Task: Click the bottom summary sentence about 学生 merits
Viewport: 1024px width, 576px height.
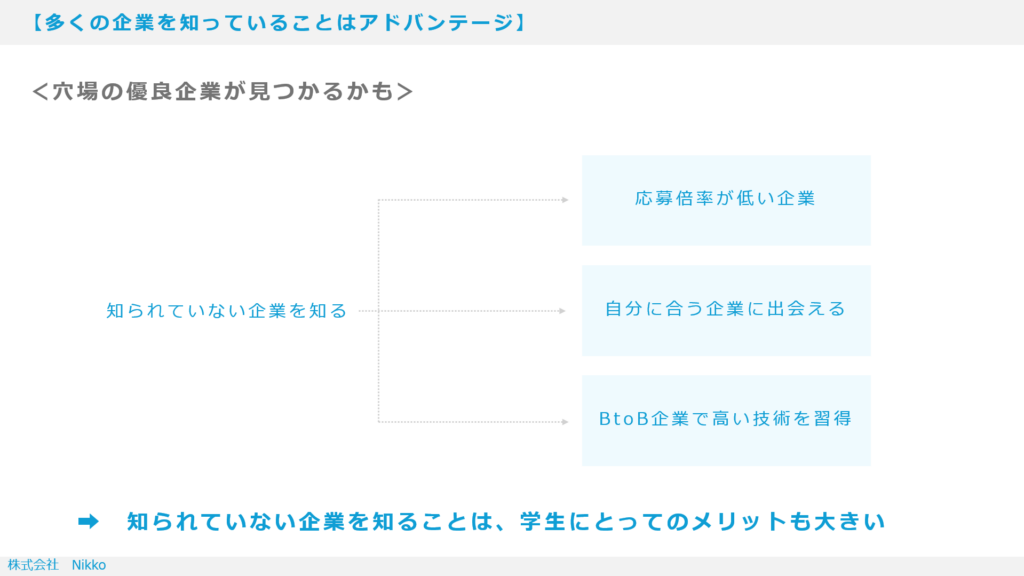Action: [506, 521]
